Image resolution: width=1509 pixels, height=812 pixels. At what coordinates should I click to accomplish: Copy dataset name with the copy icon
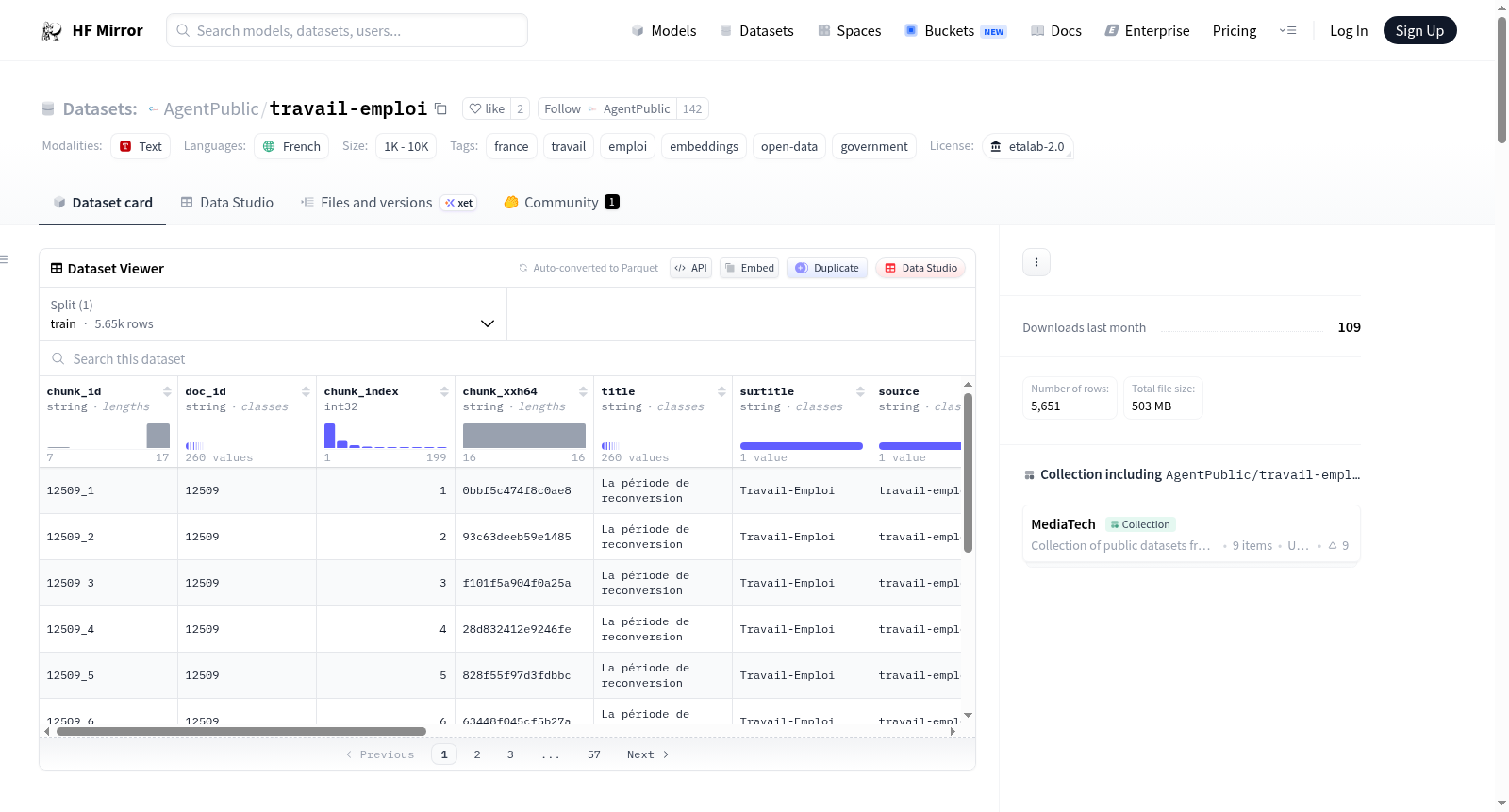click(x=440, y=108)
